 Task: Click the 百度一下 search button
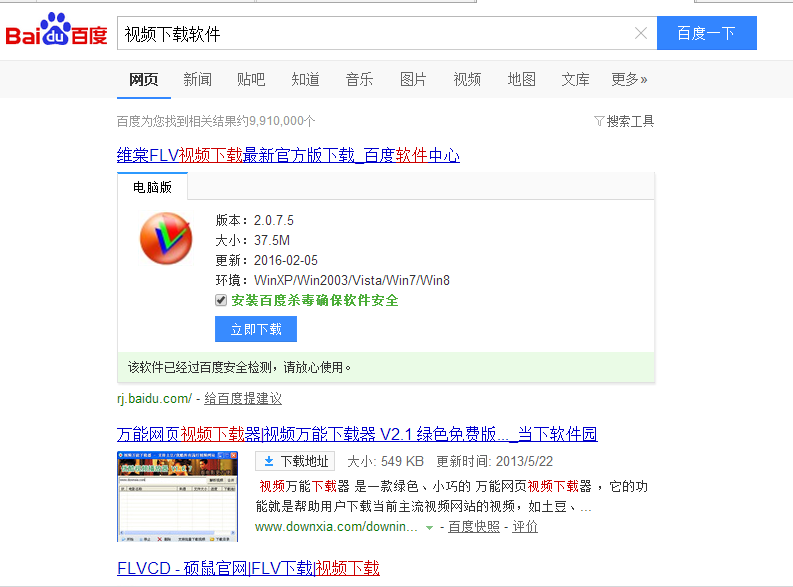click(x=707, y=33)
